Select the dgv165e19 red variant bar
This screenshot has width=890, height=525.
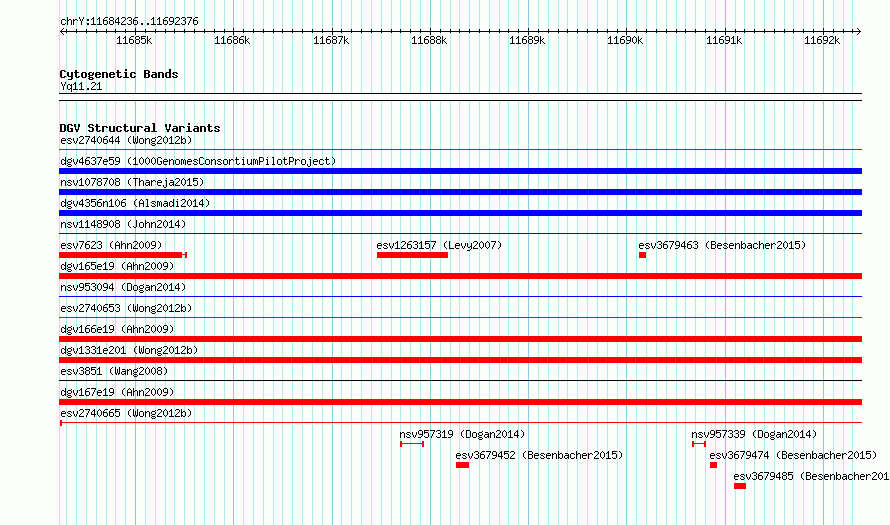click(460, 276)
